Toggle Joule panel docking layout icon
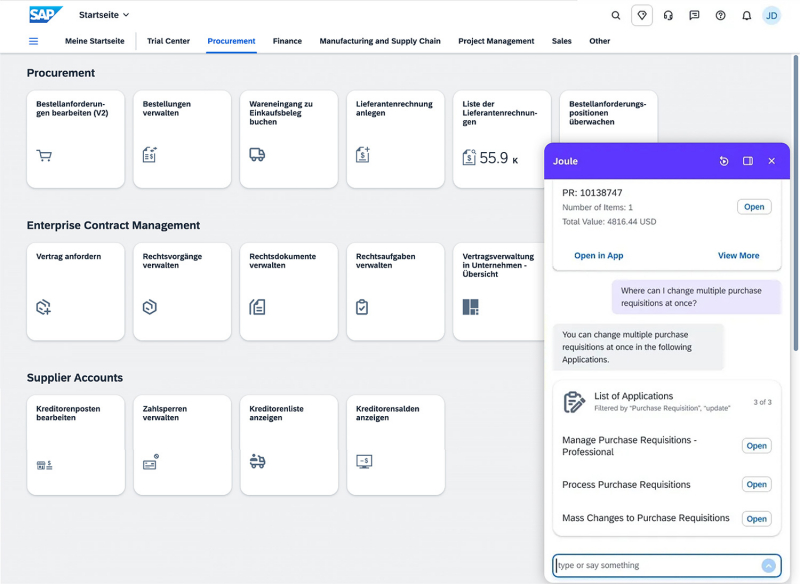 [x=748, y=161]
